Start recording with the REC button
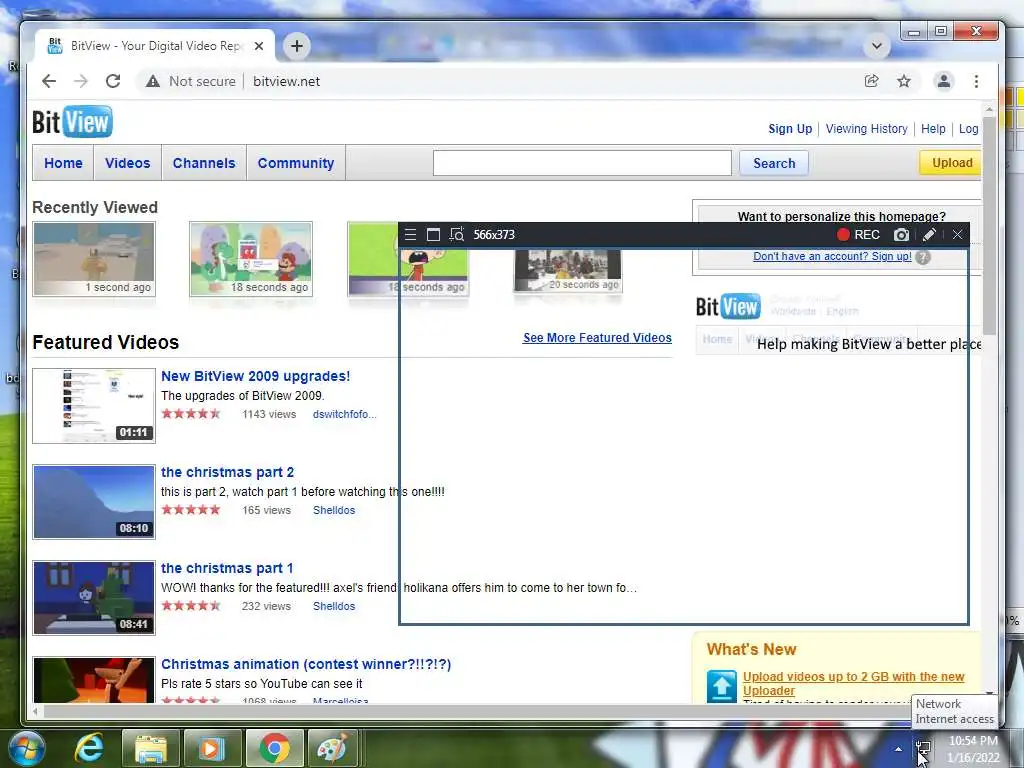The height and width of the screenshot is (768, 1024). pyautogui.click(x=858, y=234)
